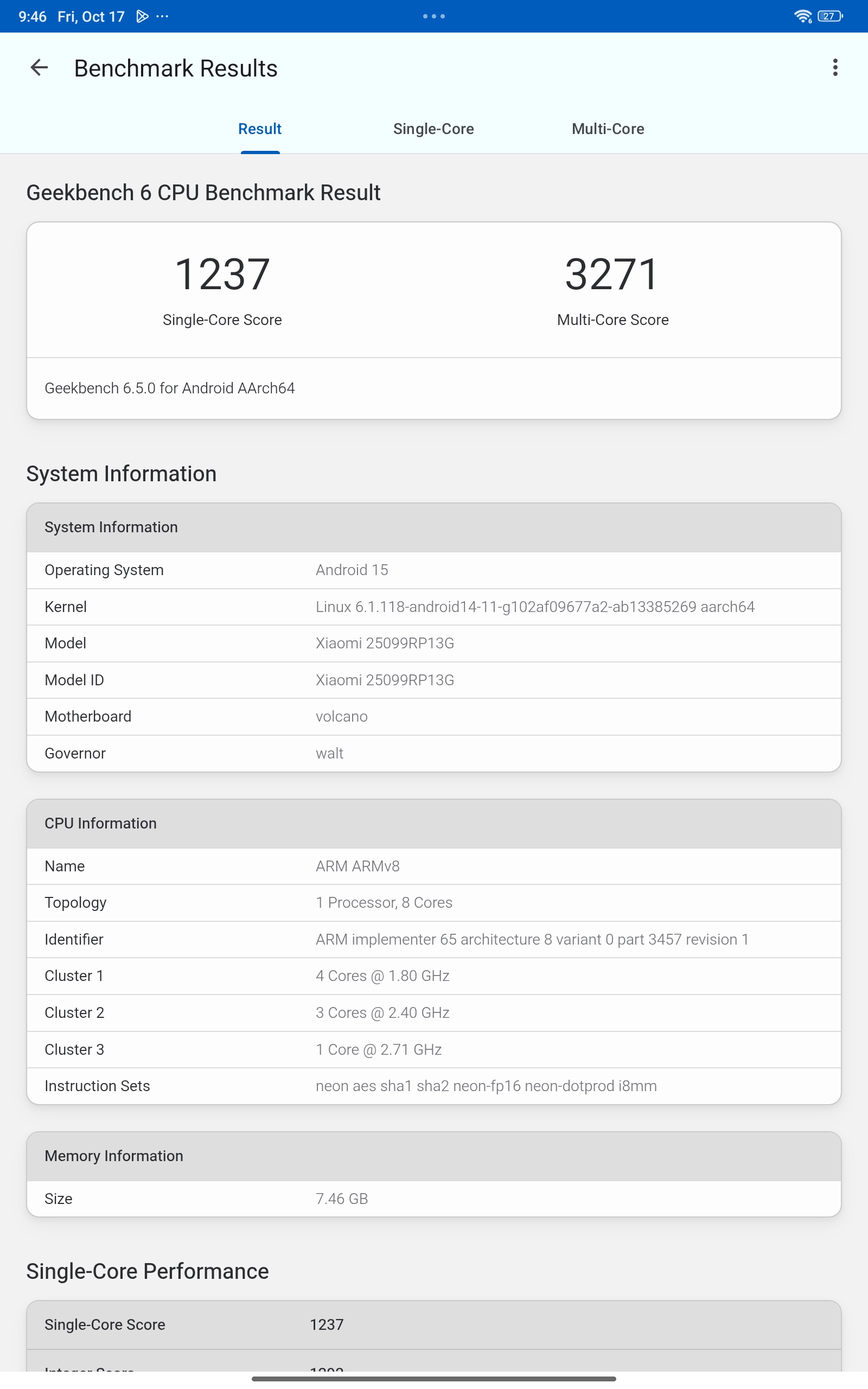The image size is (868, 1389).
Task: Open the three-dot overflow menu
Action: 835,68
